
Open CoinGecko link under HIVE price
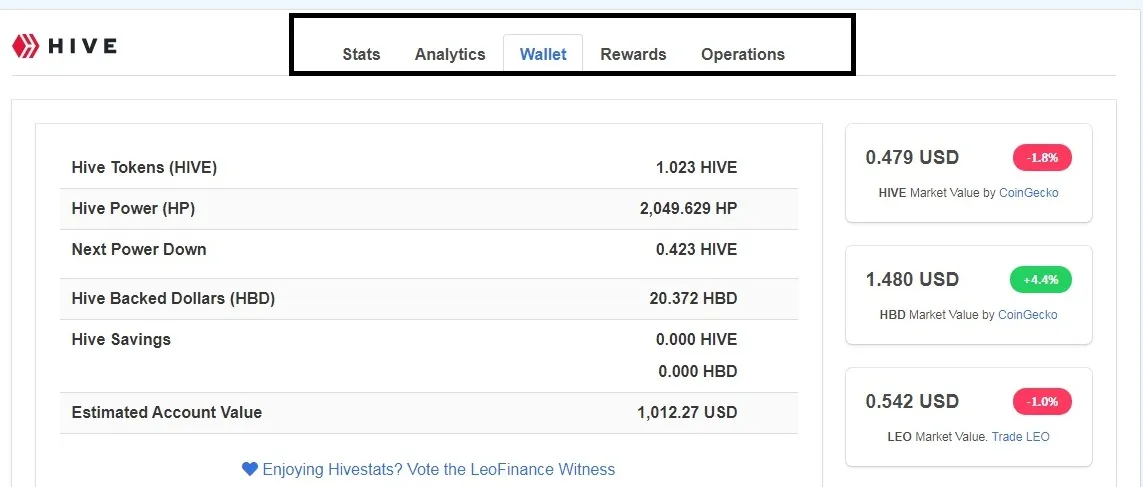point(1028,192)
